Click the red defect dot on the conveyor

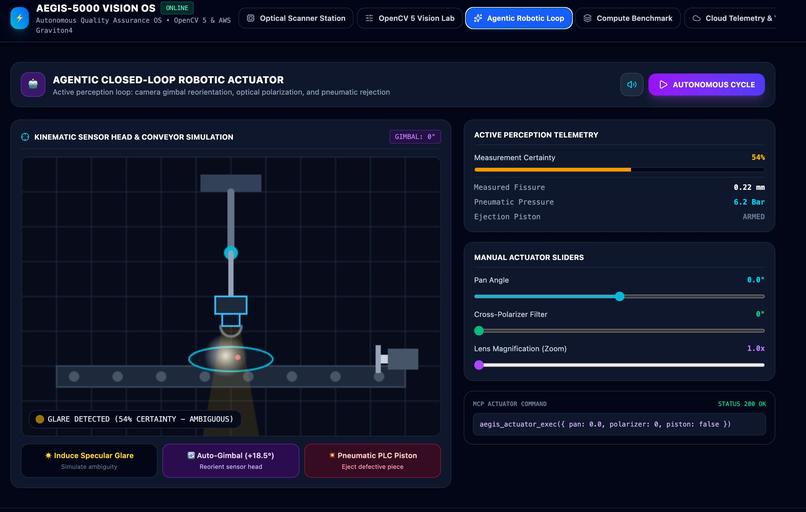(238, 357)
